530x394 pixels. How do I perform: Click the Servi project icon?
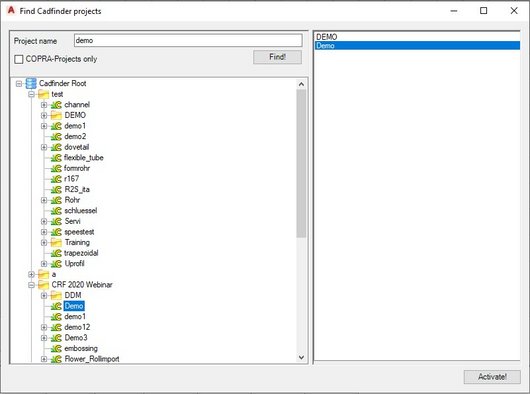(56, 221)
